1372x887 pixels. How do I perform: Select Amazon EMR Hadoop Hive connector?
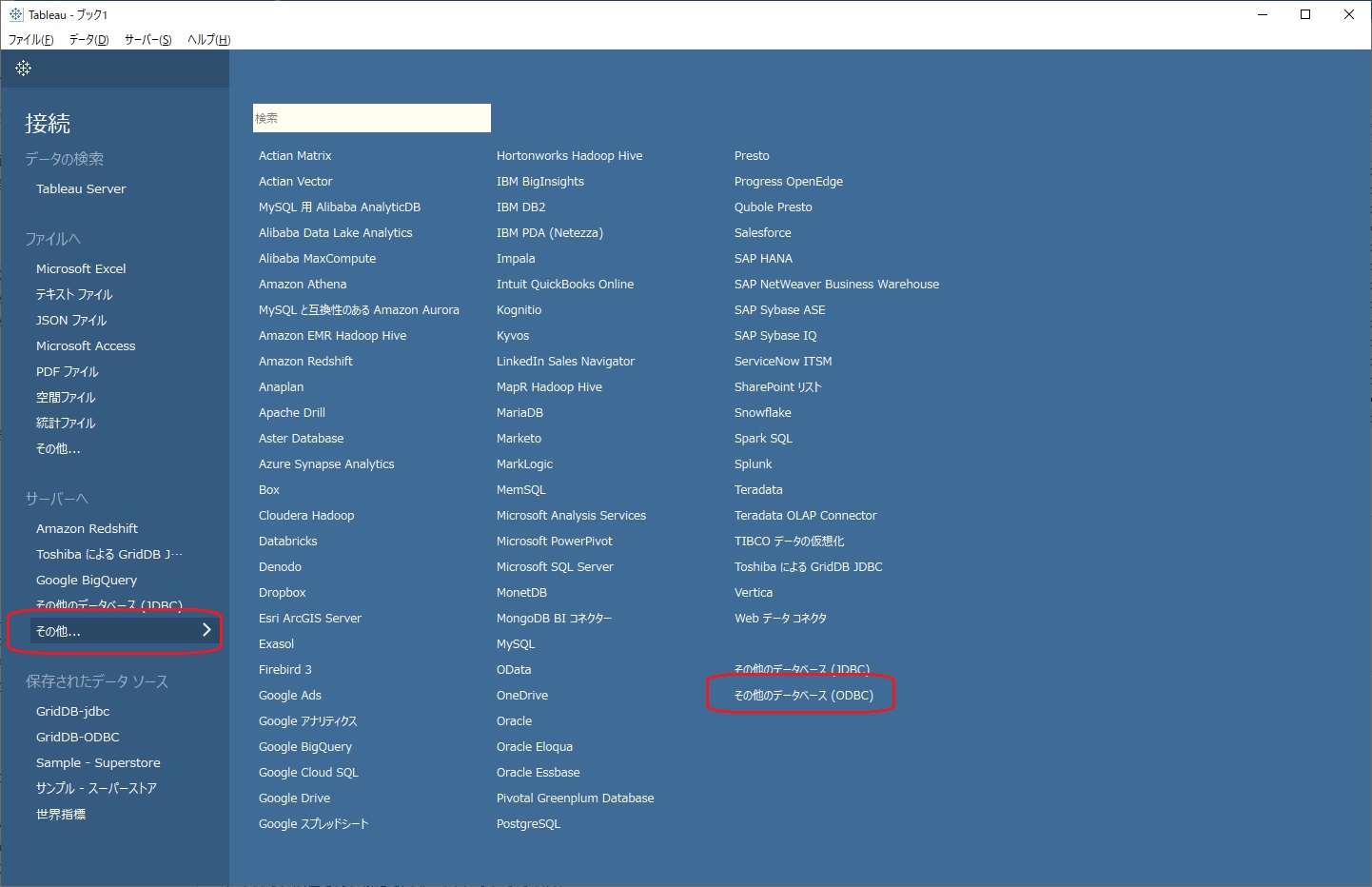332,336
